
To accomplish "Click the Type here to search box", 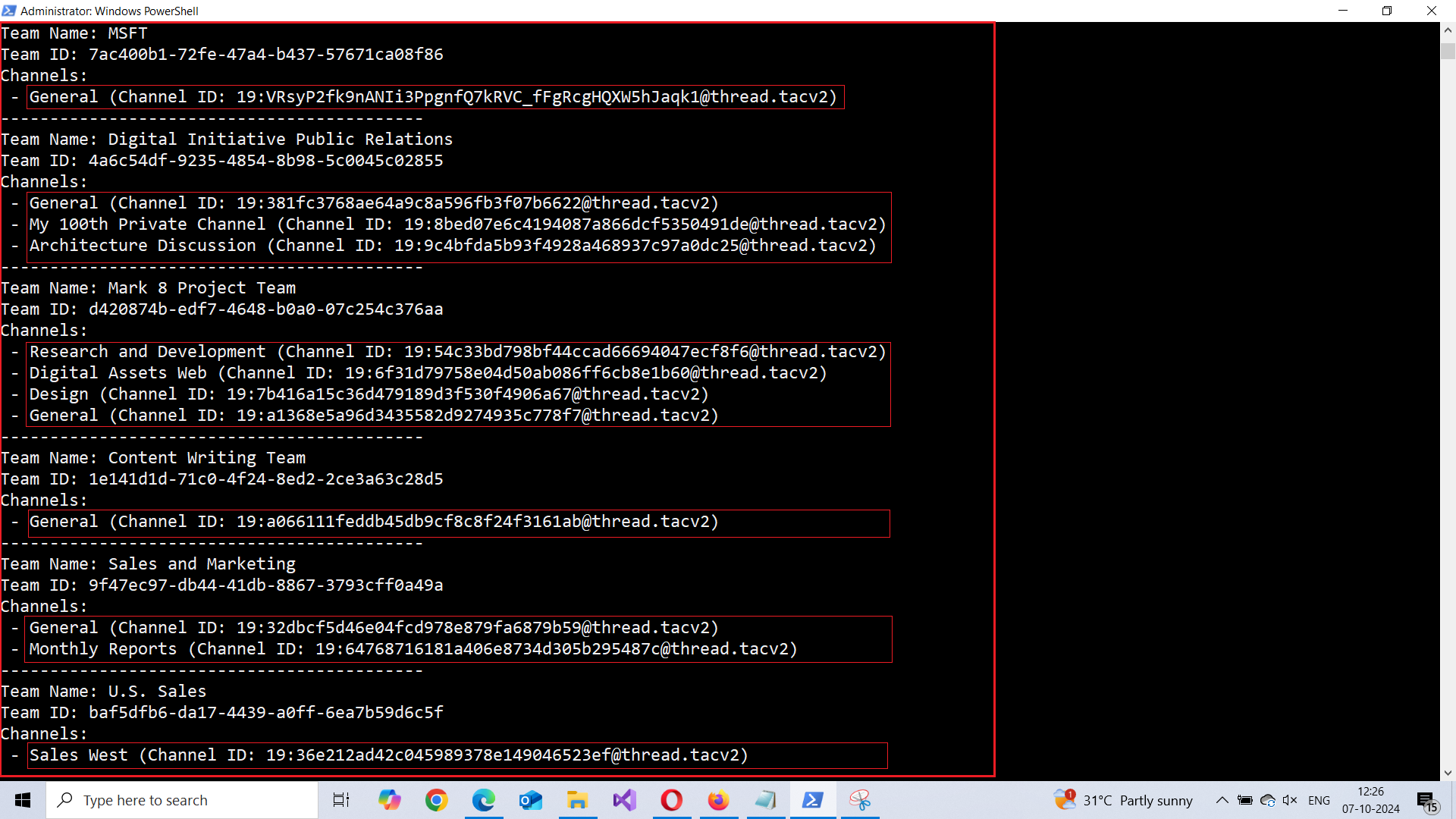I will click(x=182, y=800).
